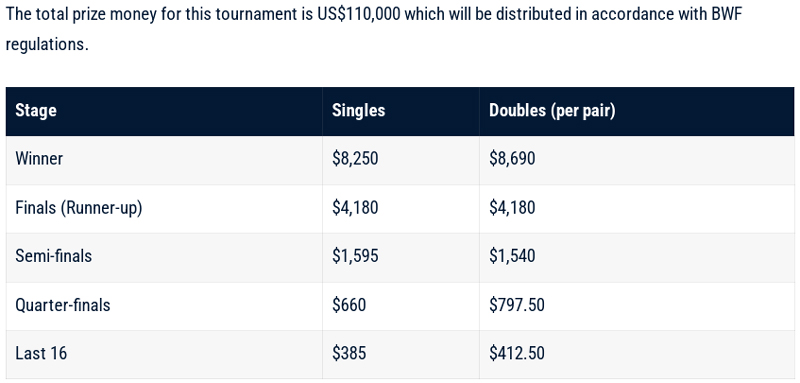
Task: Click the $385 Last 16 singles amount
Action: point(349,353)
